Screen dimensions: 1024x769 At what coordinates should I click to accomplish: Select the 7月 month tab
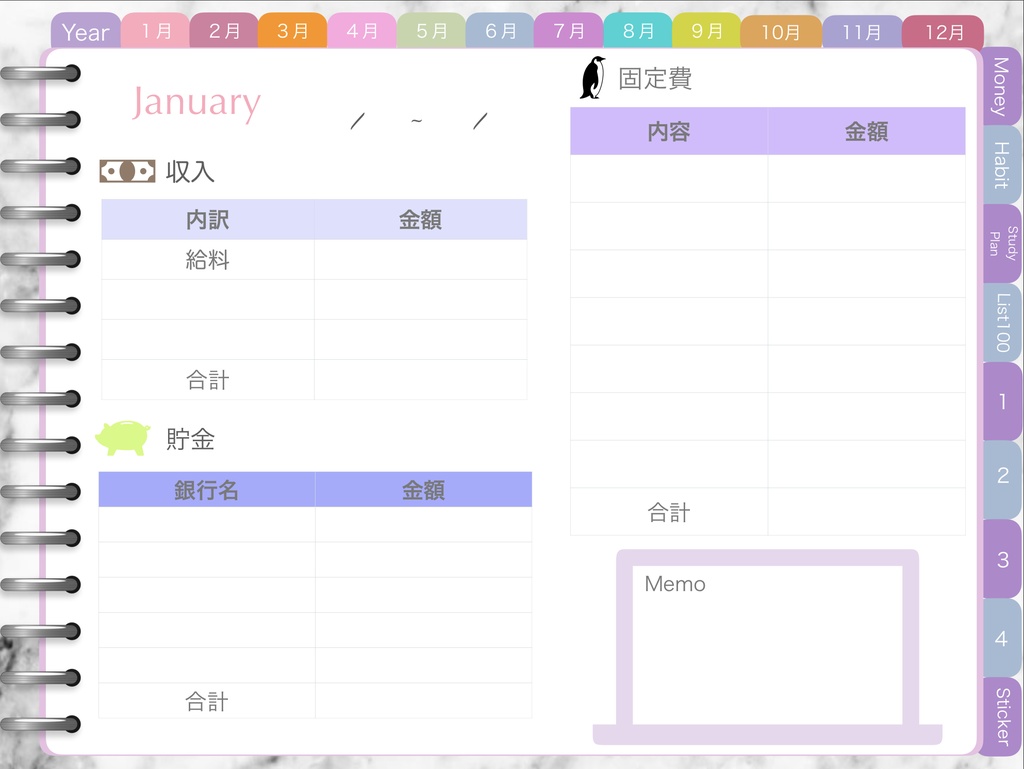[x=569, y=31]
